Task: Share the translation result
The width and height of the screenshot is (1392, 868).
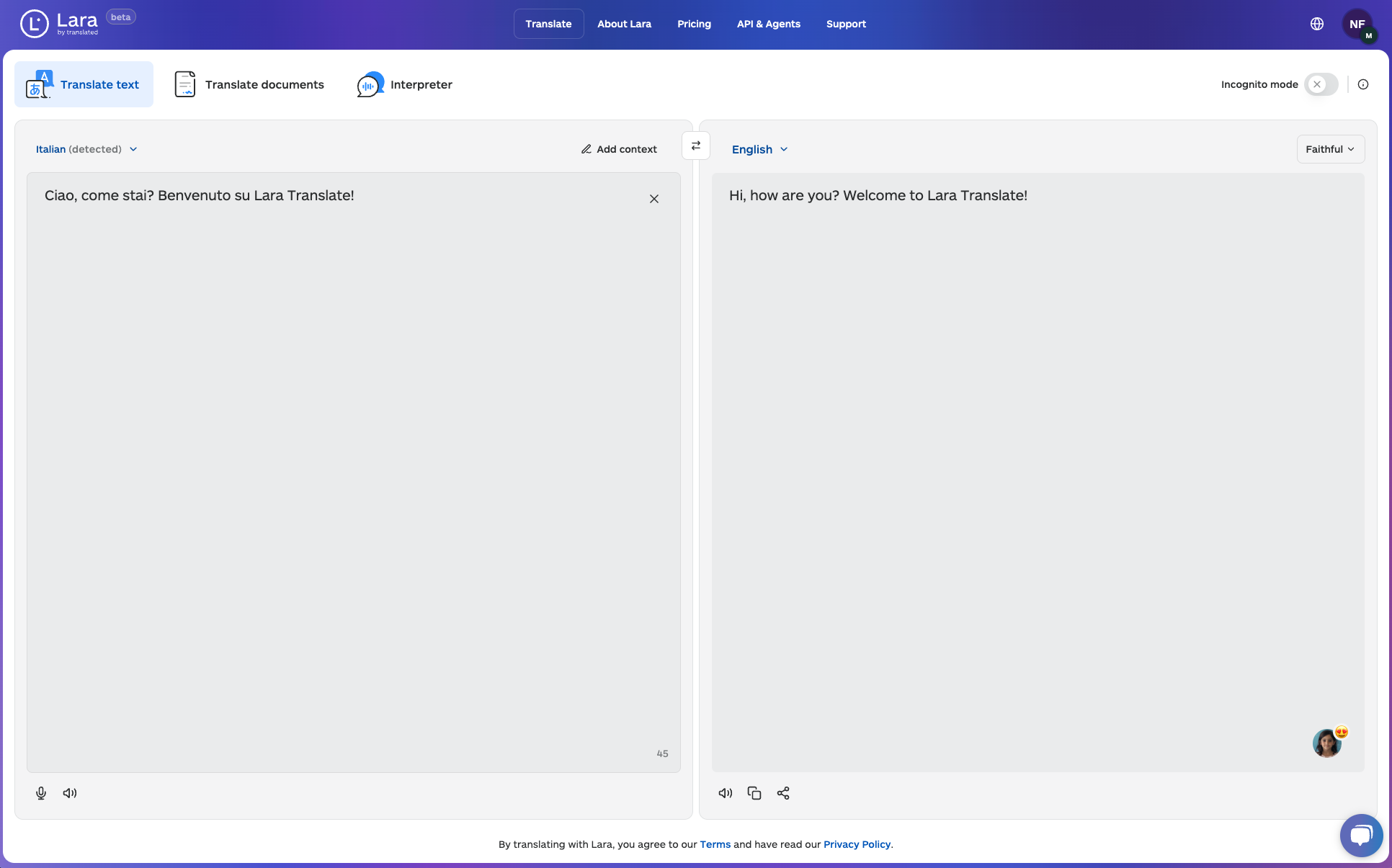Action: point(783,793)
